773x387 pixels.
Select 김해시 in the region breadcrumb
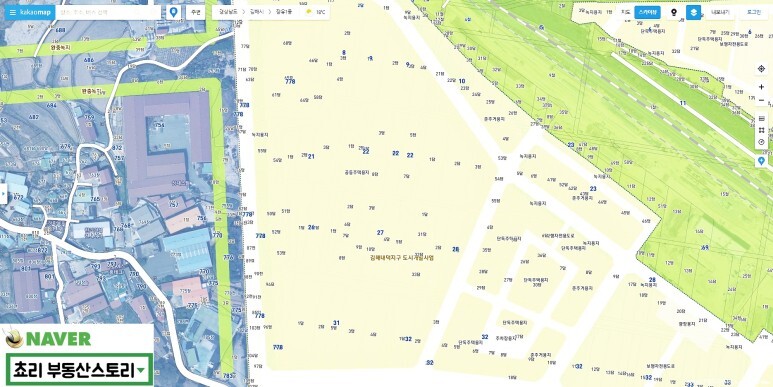click(x=257, y=12)
